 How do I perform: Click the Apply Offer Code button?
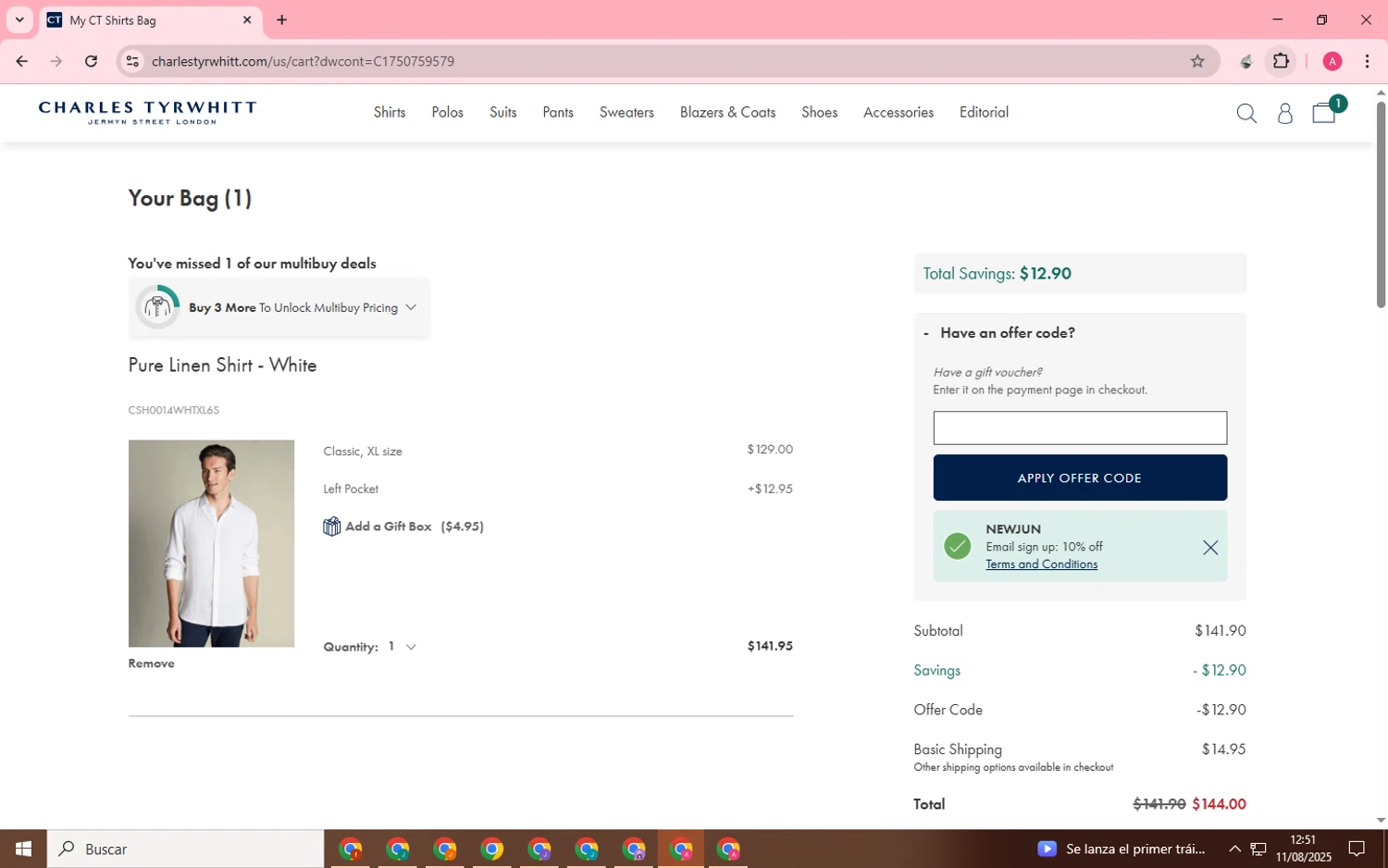pos(1080,477)
